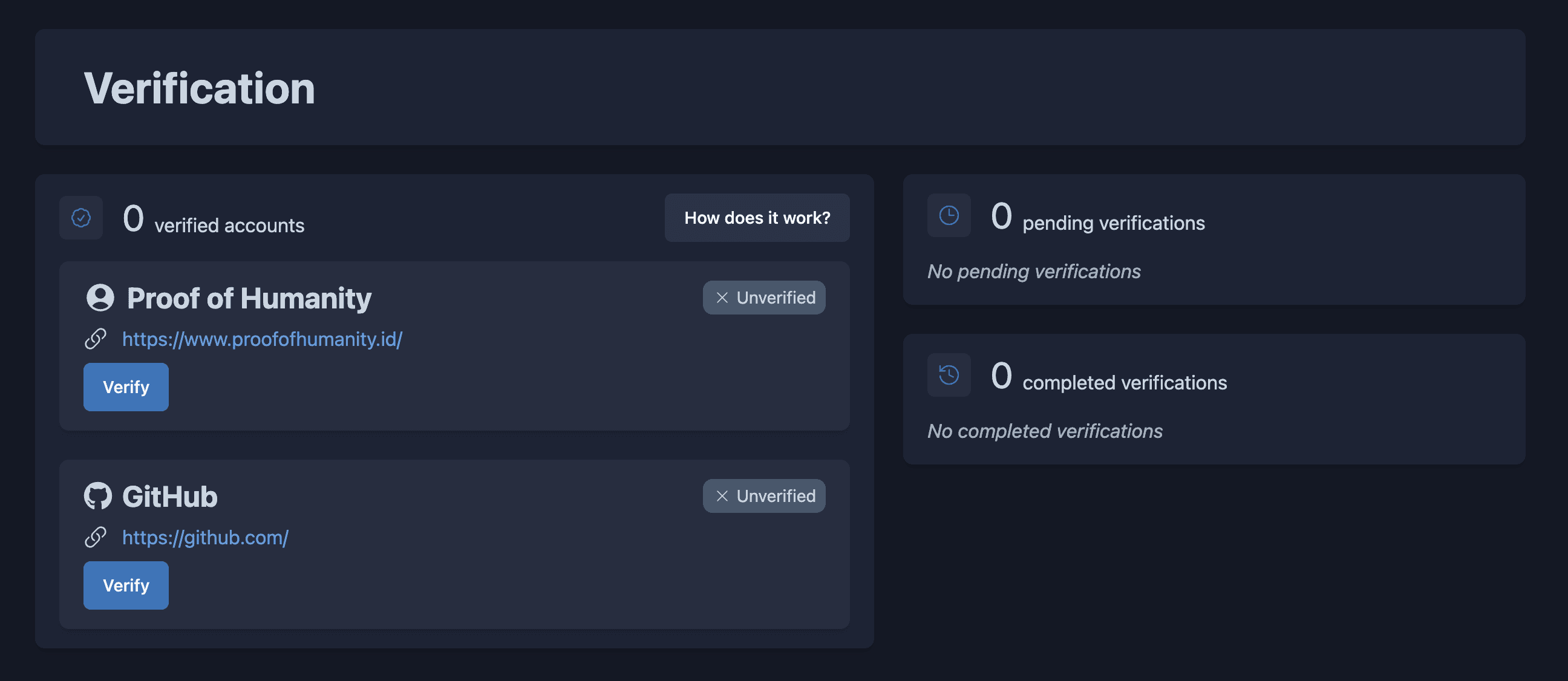Open the https://www.proofofhumanity.id/ link
This screenshot has height=681, width=1568.
tap(263, 338)
